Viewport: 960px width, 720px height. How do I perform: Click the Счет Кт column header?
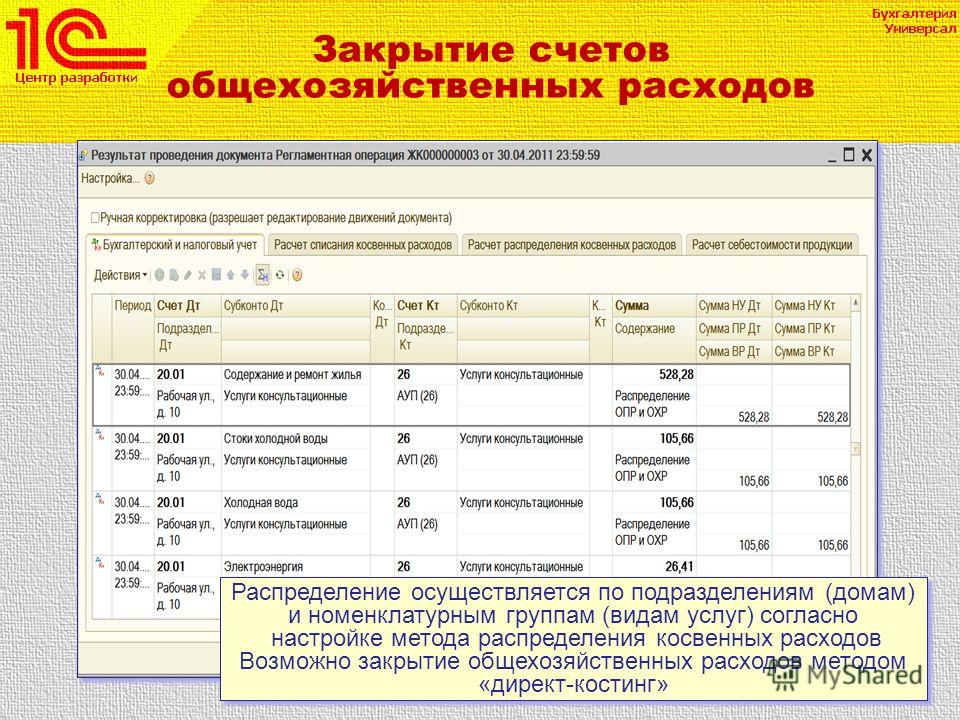pos(426,306)
